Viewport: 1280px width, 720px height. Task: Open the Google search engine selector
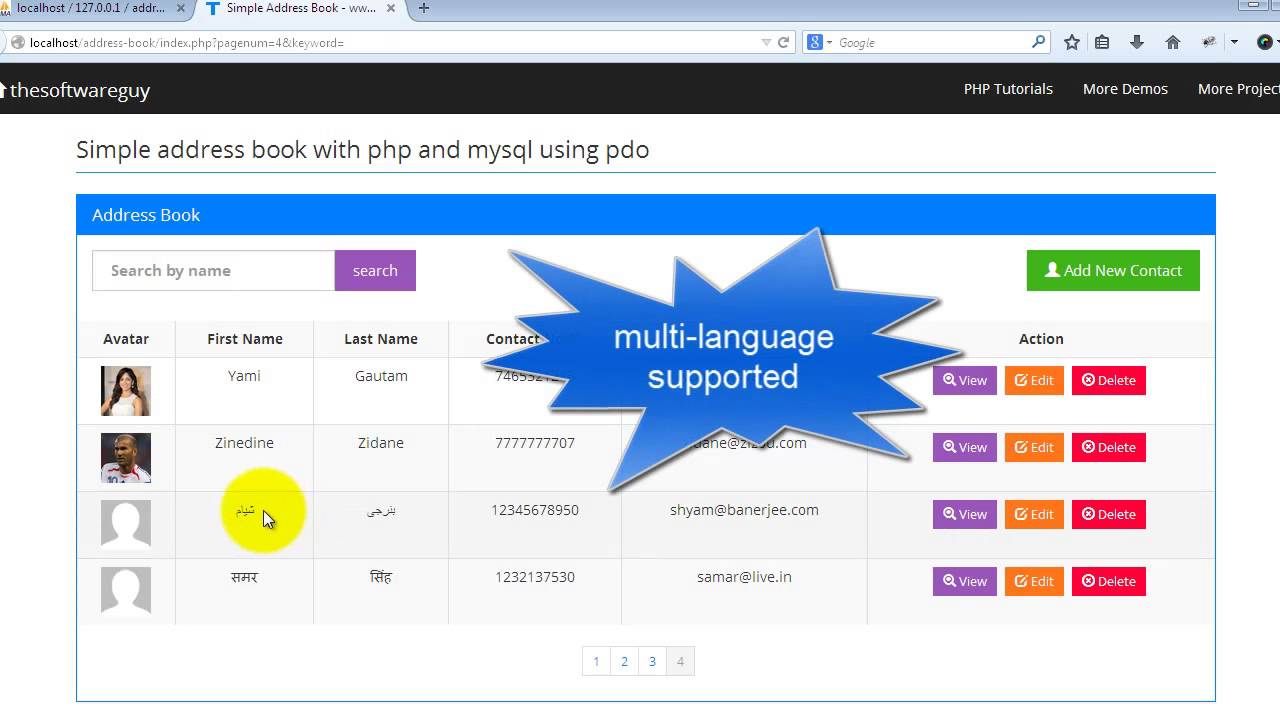coord(820,42)
